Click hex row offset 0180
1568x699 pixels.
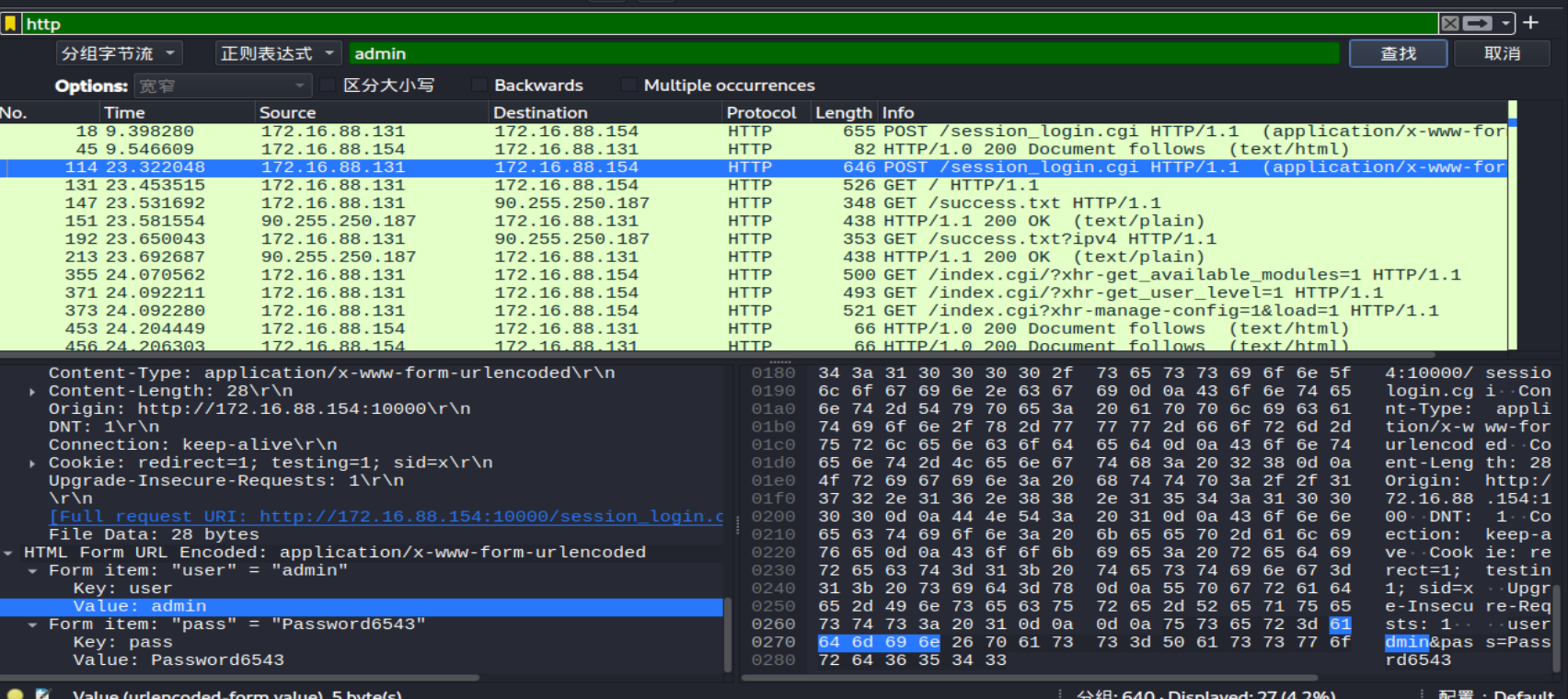(773, 373)
